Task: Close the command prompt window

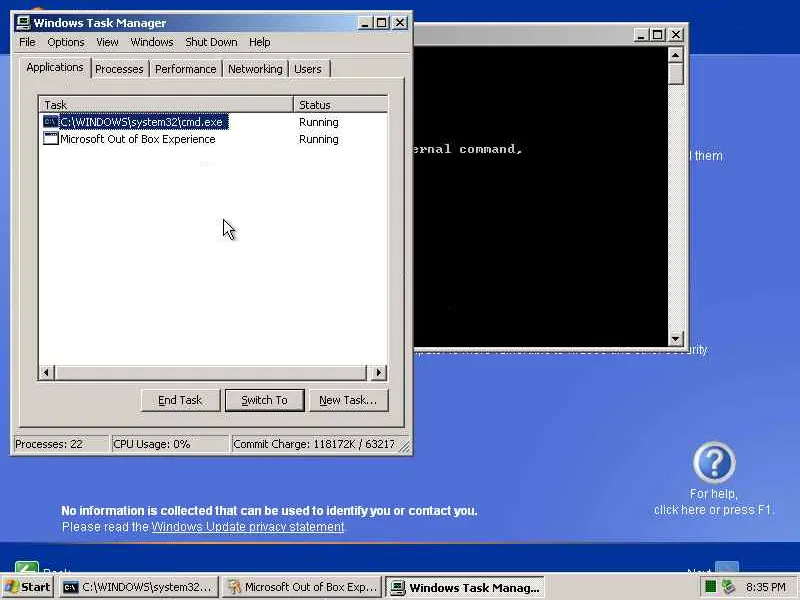Action: tap(676, 35)
